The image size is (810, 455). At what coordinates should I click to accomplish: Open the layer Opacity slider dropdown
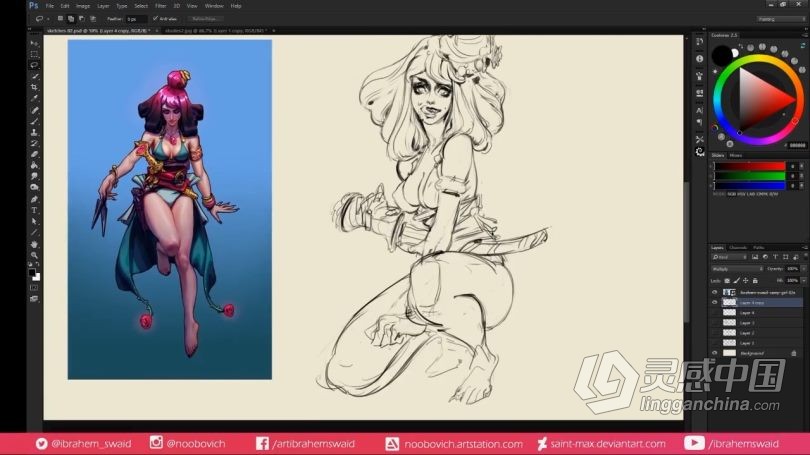[x=803, y=269]
